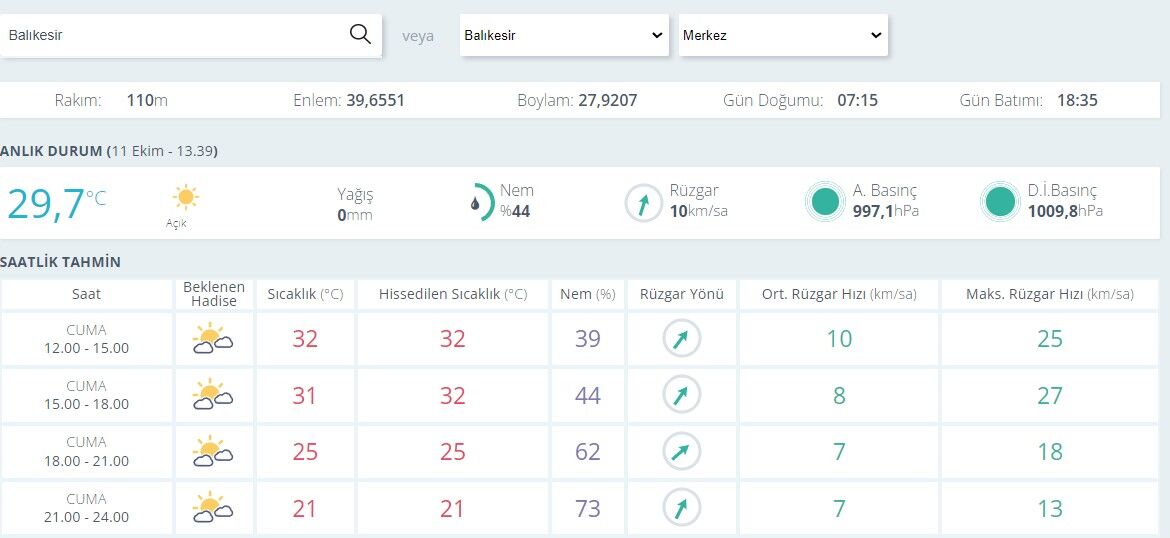Click the 'Yağış 0mm' reading
The height and width of the screenshot is (538, 1170).
coord(354,204)
